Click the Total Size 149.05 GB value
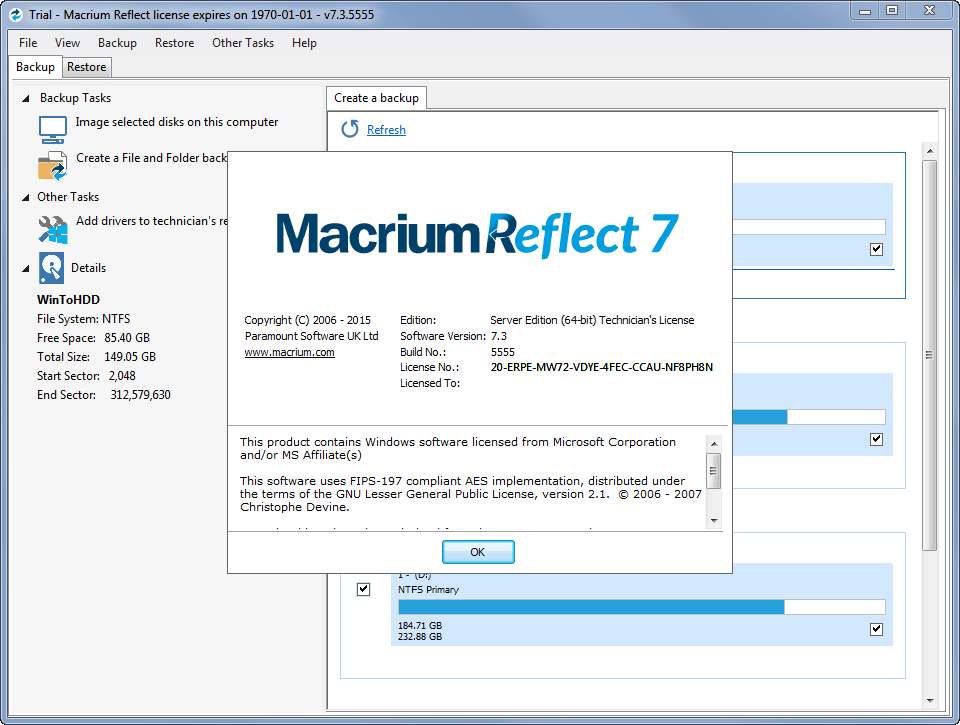 [130, 357]
